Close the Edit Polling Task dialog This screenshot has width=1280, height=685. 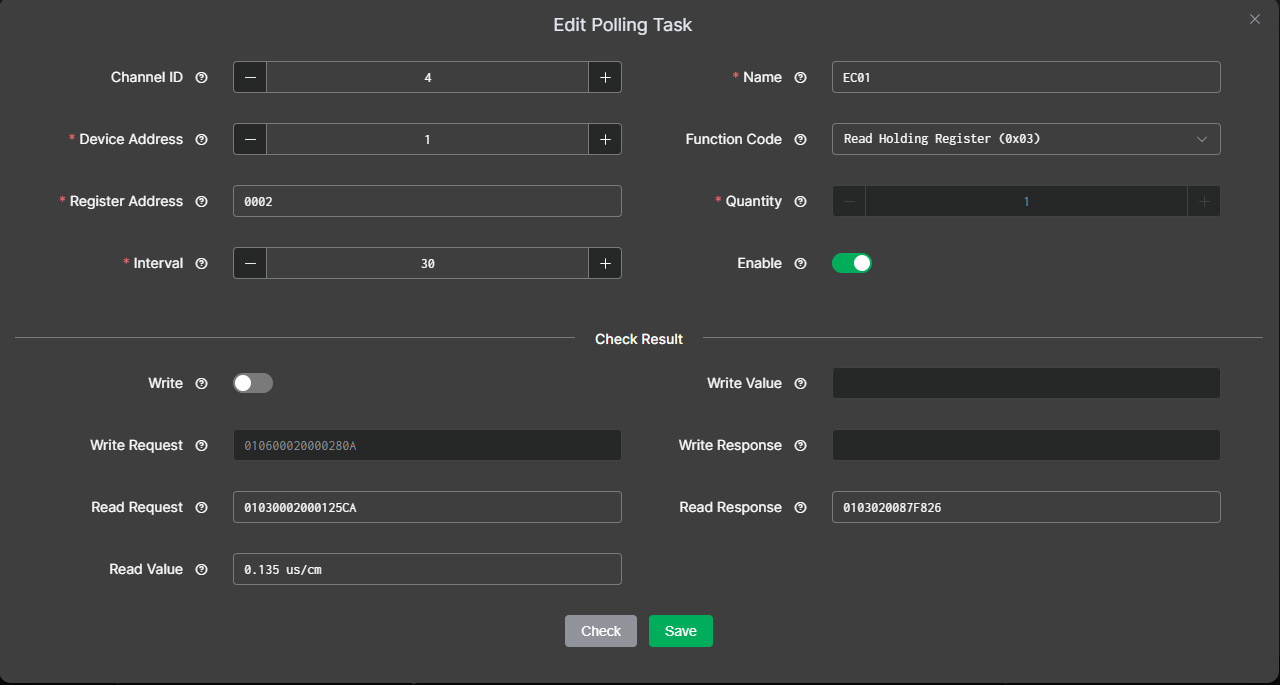tap(1255, 19)
